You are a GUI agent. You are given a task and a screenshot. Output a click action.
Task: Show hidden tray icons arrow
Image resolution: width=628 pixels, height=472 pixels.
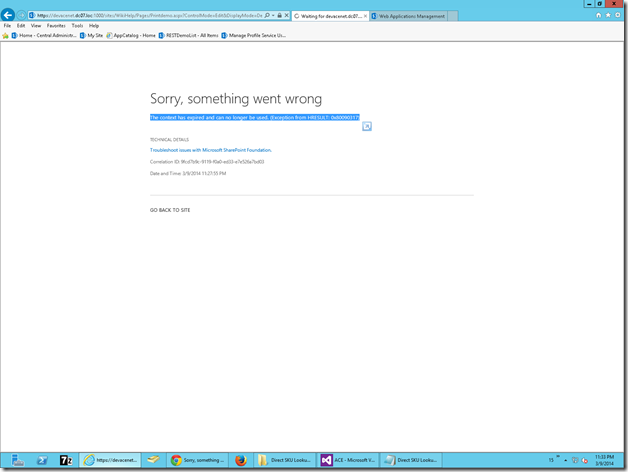tap(566, 460)
